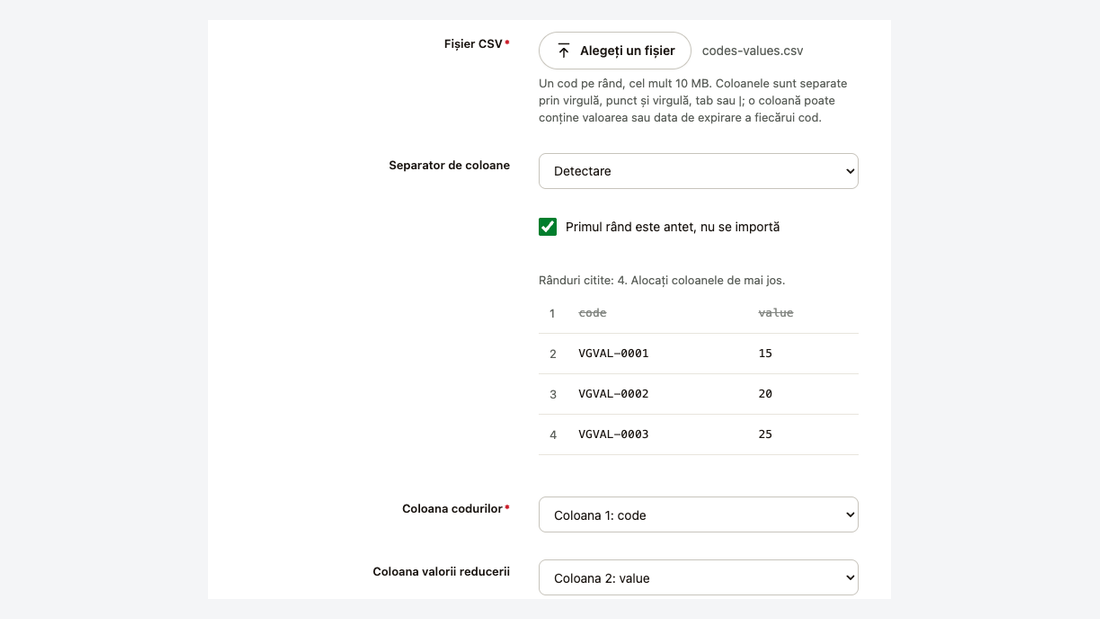Click the codes-values.csv file name
This screenshot has width=1100, height=619.
(752, 51)
